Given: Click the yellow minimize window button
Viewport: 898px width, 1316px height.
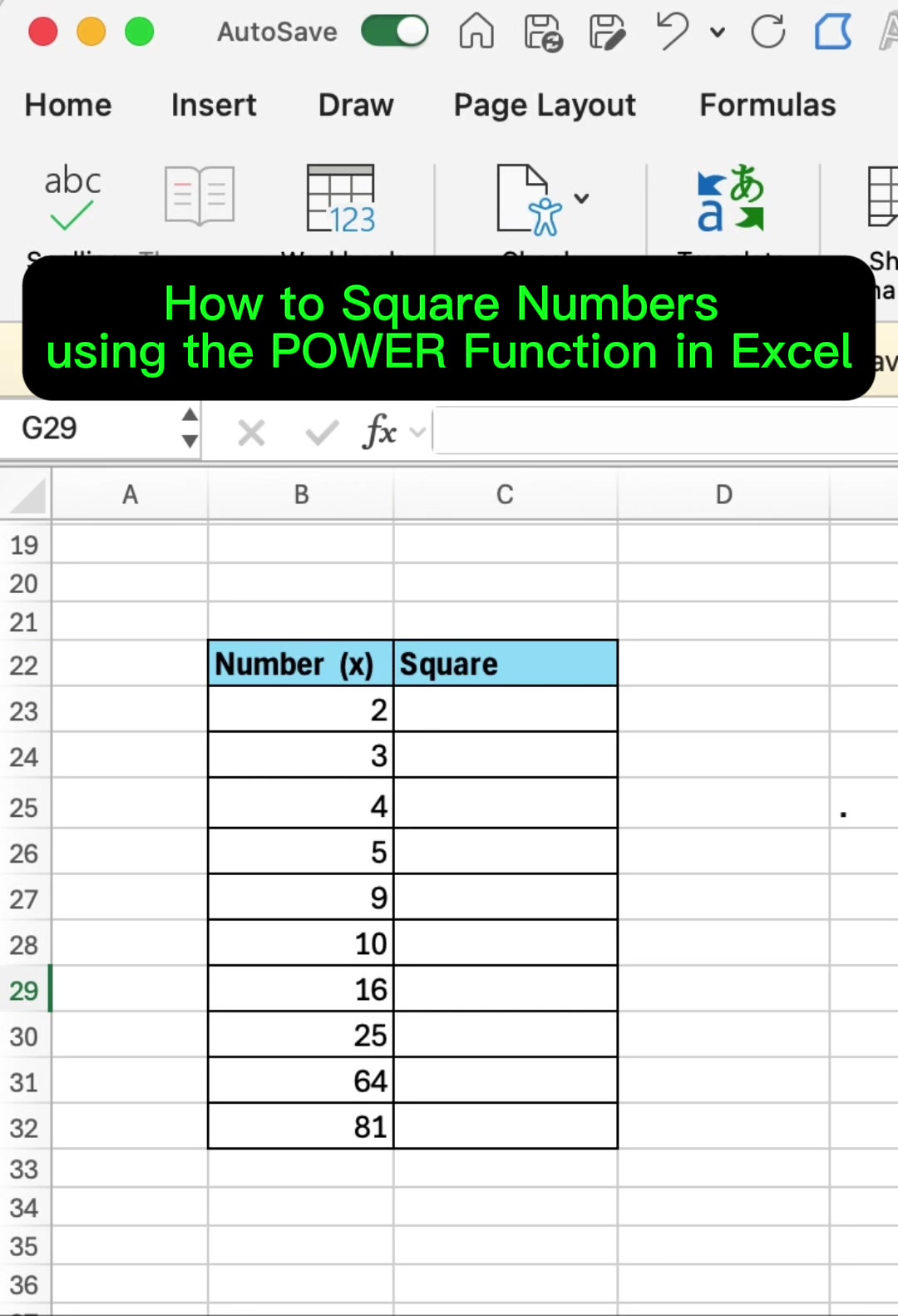Looking at the screenshot, I should tap(91, 32).
